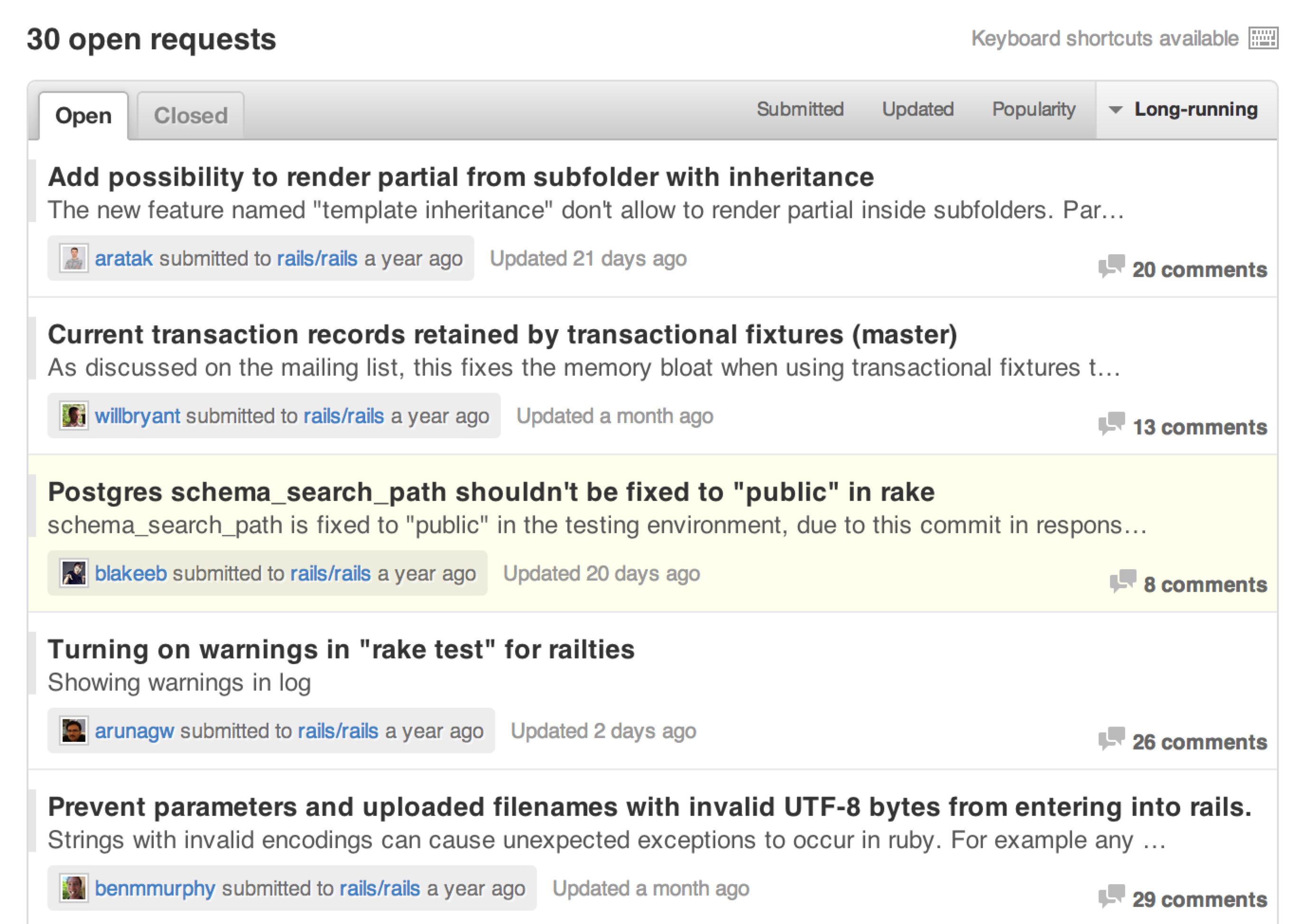
Task: Click the Long-running sort dropdown arrow
Action: coord(1115,110)
